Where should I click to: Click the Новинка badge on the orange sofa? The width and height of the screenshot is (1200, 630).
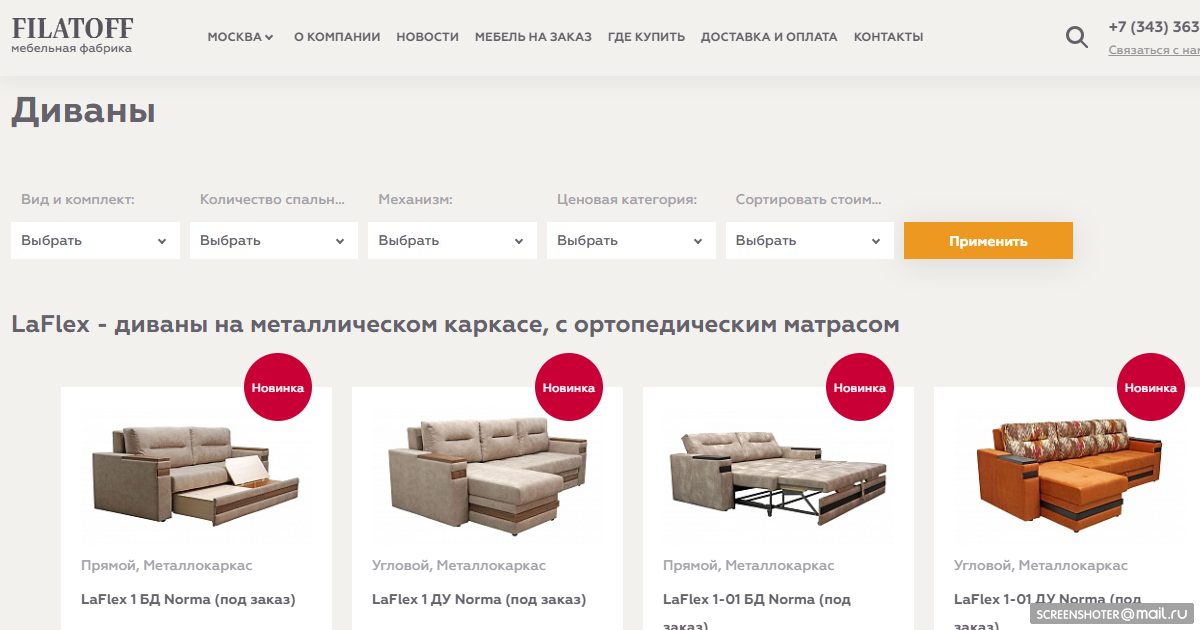click(1151, 387)
